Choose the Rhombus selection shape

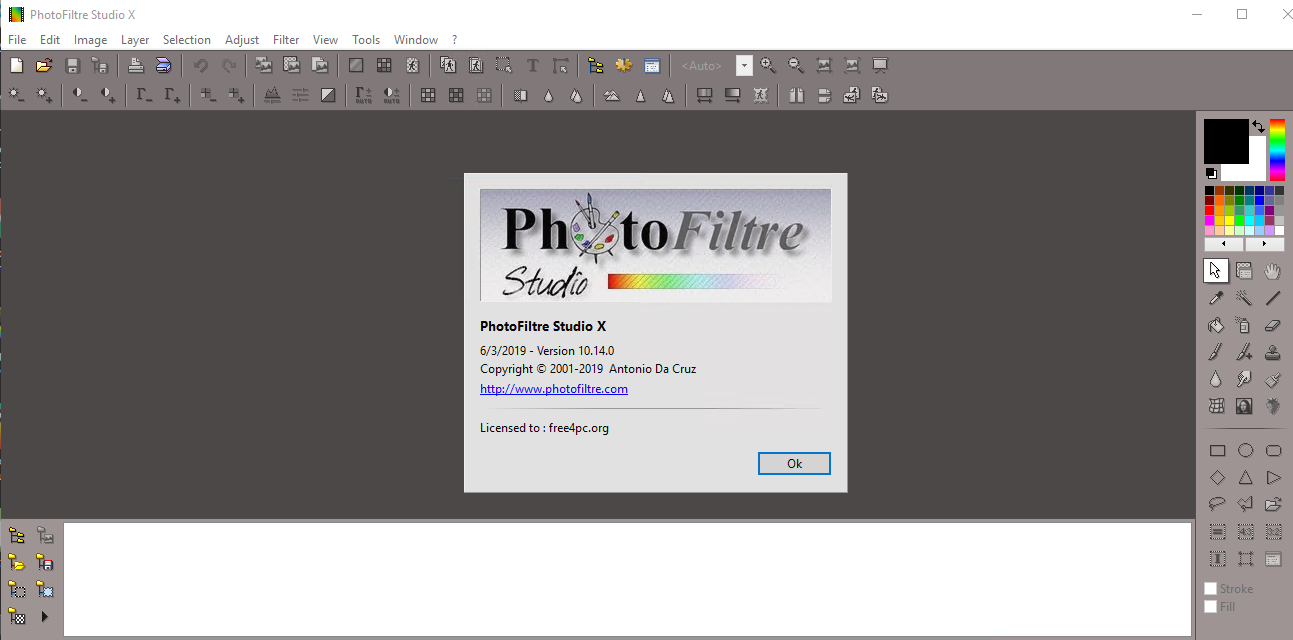1217,478
